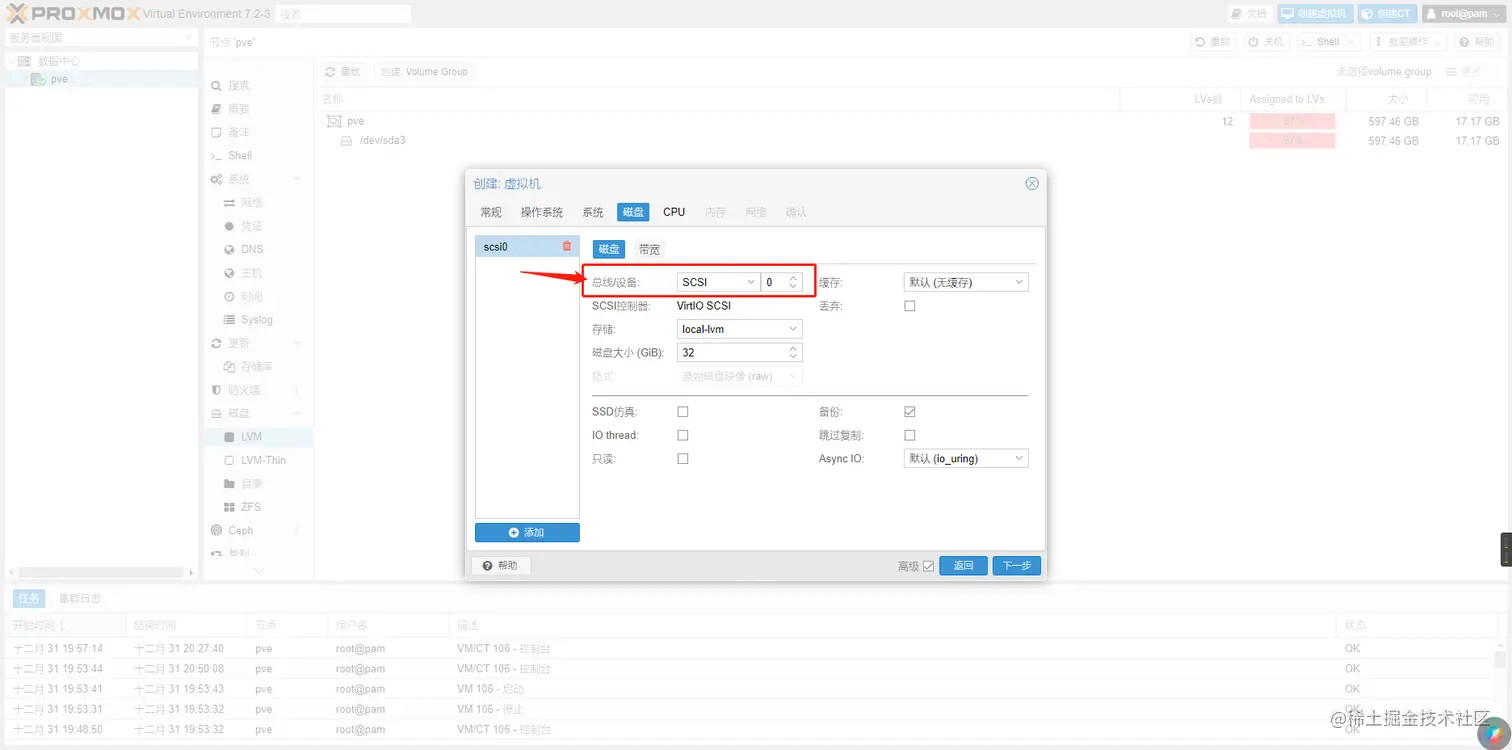Screen dimensions: 1512x750
Task: Click 文档 button in the top bar
Action: point(1250,14)
